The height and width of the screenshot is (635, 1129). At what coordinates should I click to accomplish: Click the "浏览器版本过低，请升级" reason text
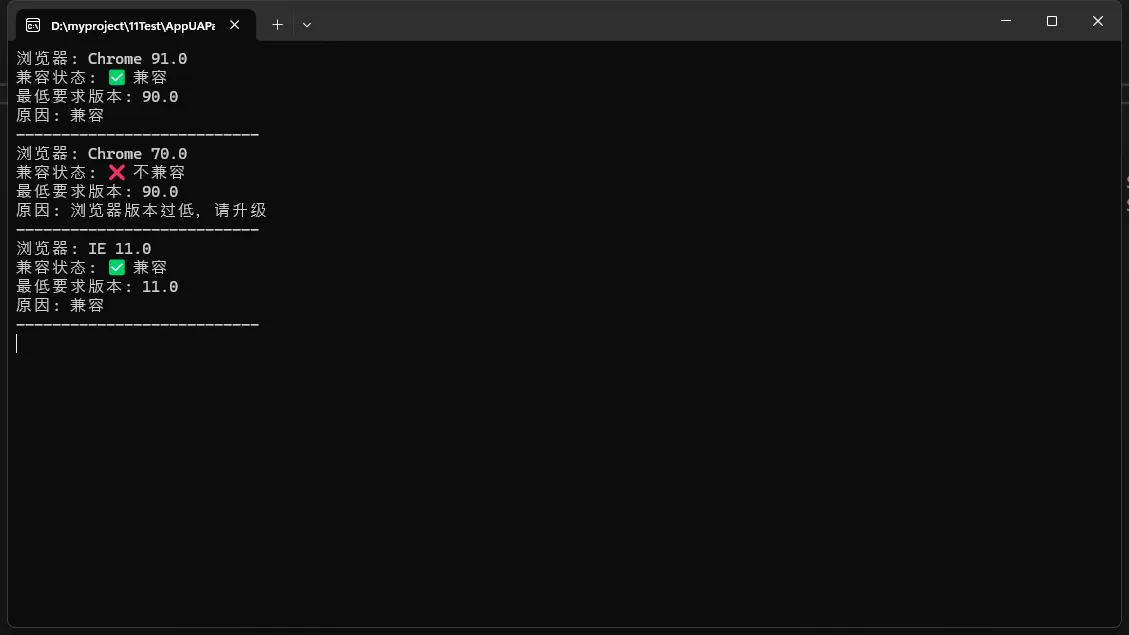pyautogui.click(x=168, y=211)
